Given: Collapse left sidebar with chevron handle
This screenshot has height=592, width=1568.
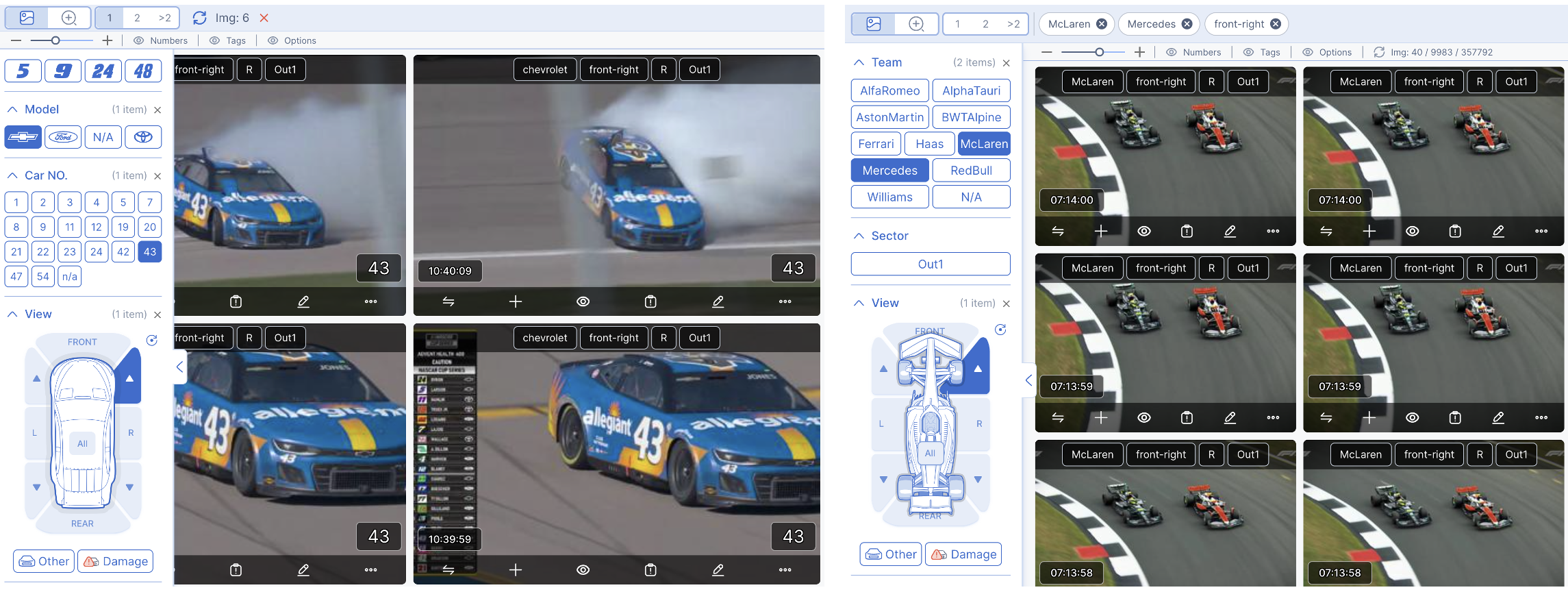Looking at the screenshot, I should [x=179, y=367].
